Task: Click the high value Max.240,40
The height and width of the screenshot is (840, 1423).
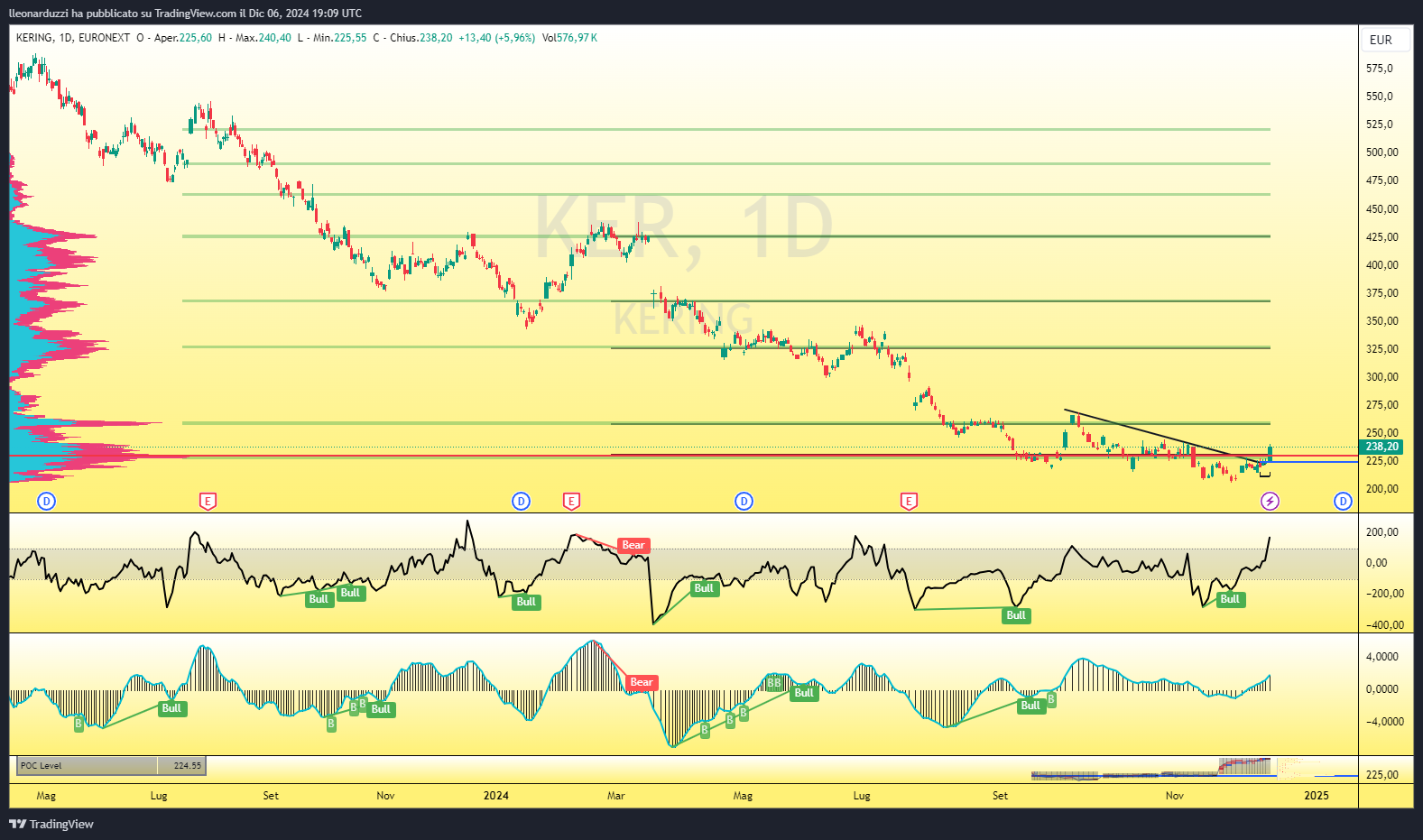Action: pyautogui.click(x=263, y=38)
